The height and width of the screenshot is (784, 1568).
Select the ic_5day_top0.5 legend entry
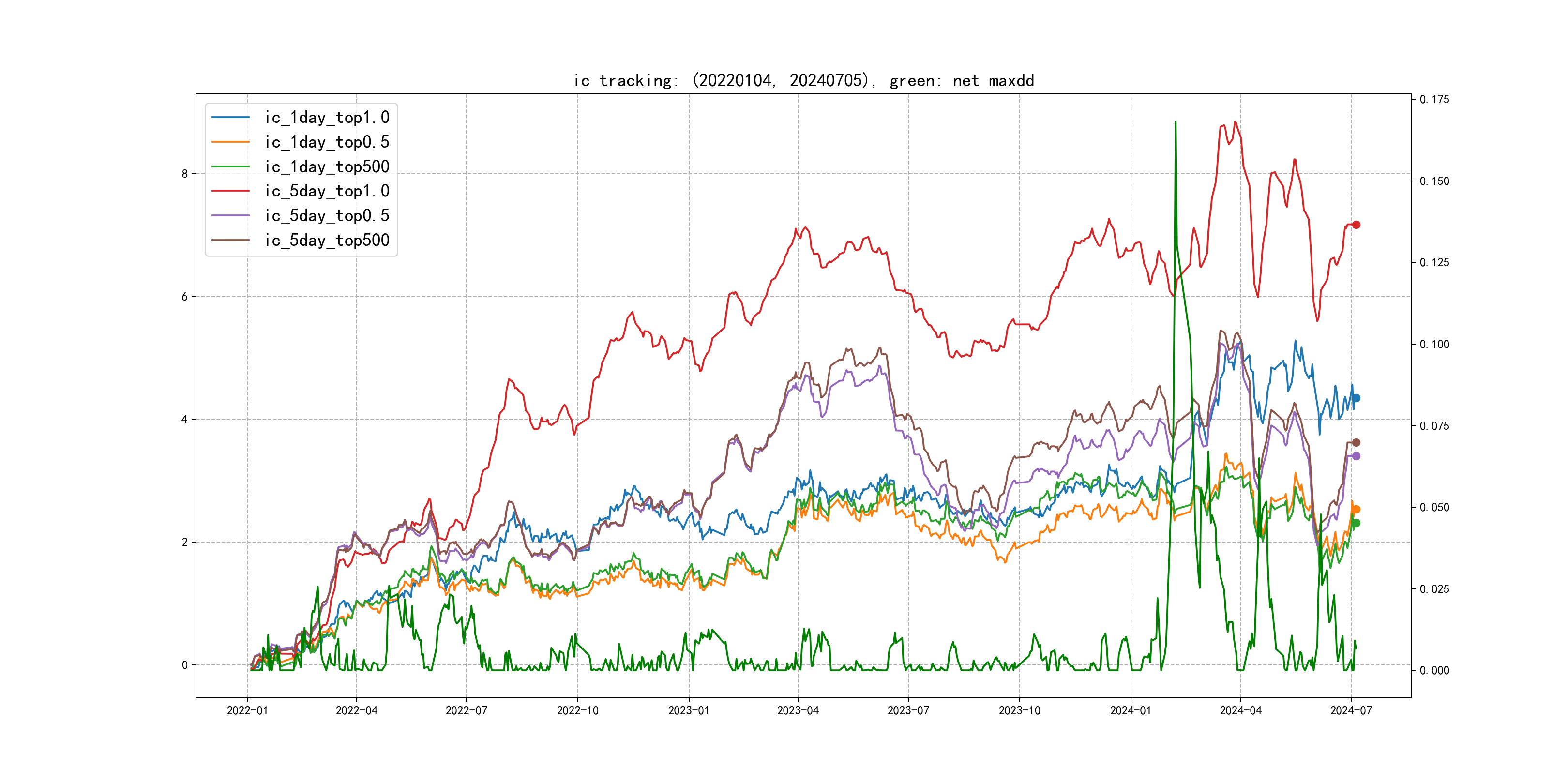[327, 215]
